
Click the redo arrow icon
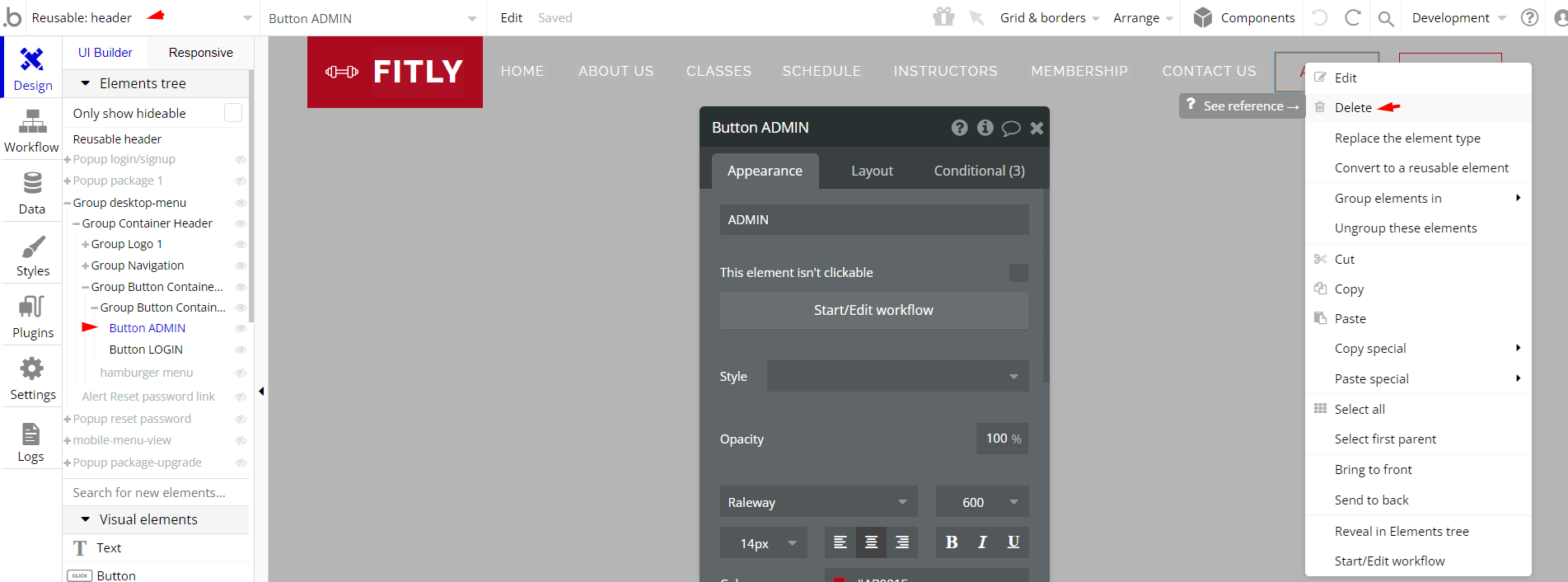[1352, 17]
